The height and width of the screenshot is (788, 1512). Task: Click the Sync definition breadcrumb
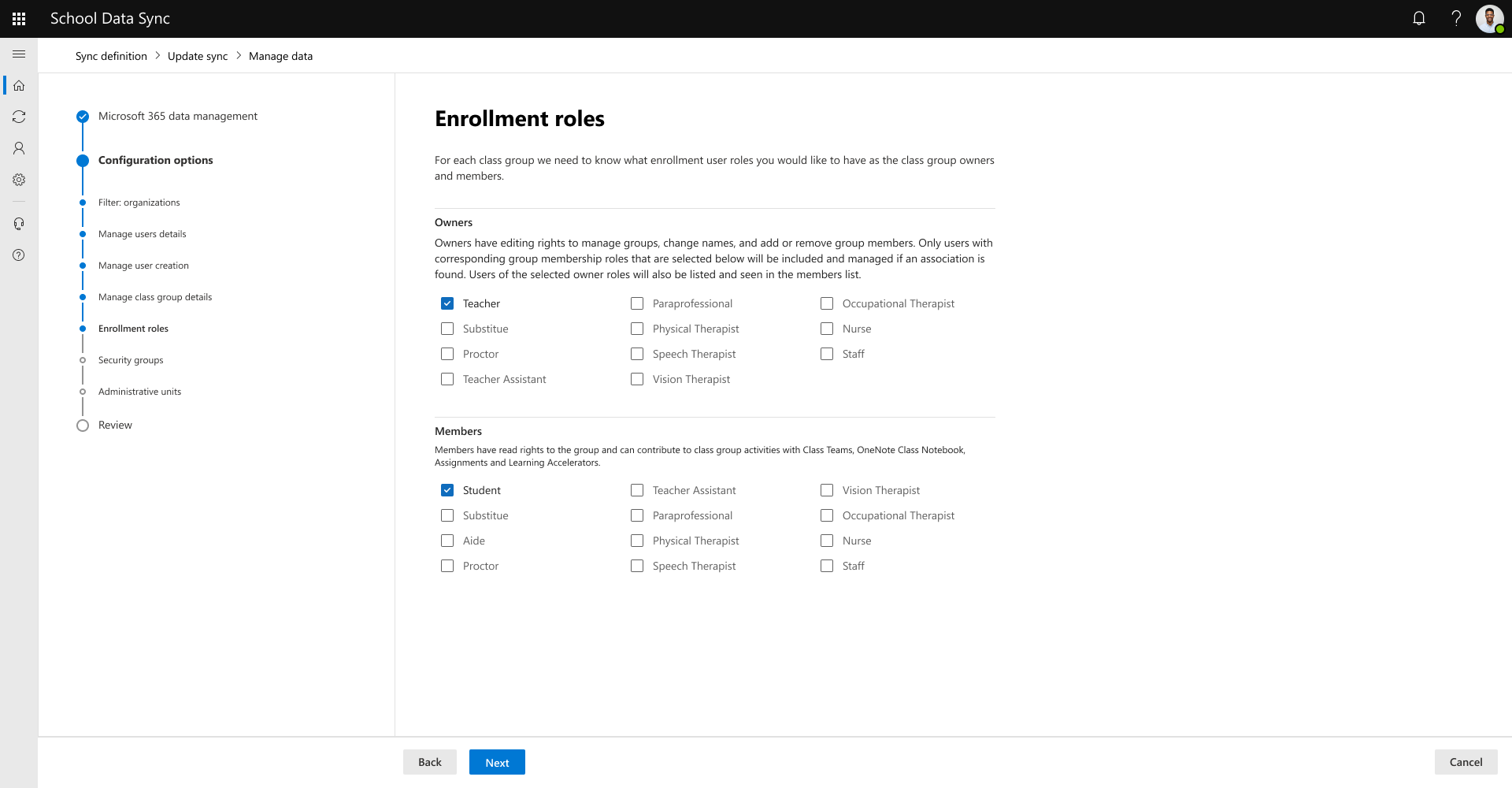(x=111, y=56)
